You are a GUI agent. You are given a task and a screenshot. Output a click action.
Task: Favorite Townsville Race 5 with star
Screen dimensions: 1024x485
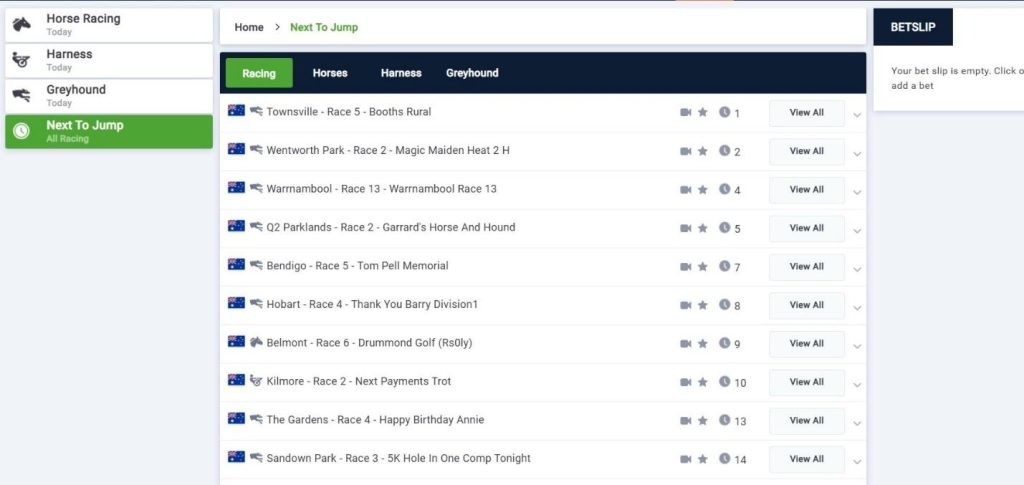[x=703, y=112]
